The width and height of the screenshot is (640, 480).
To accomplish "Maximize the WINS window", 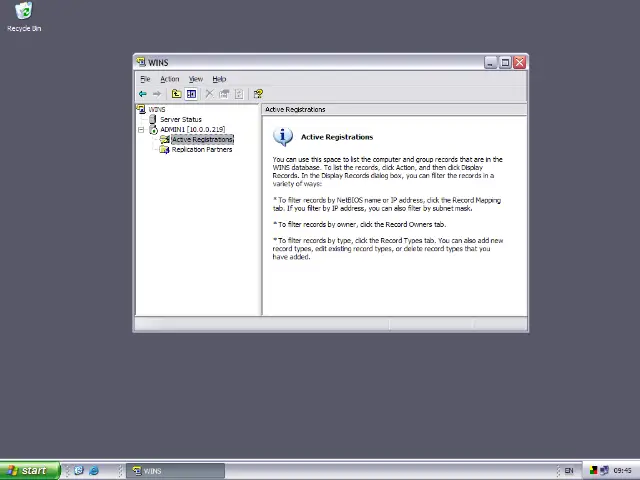I will click(505, 62).
